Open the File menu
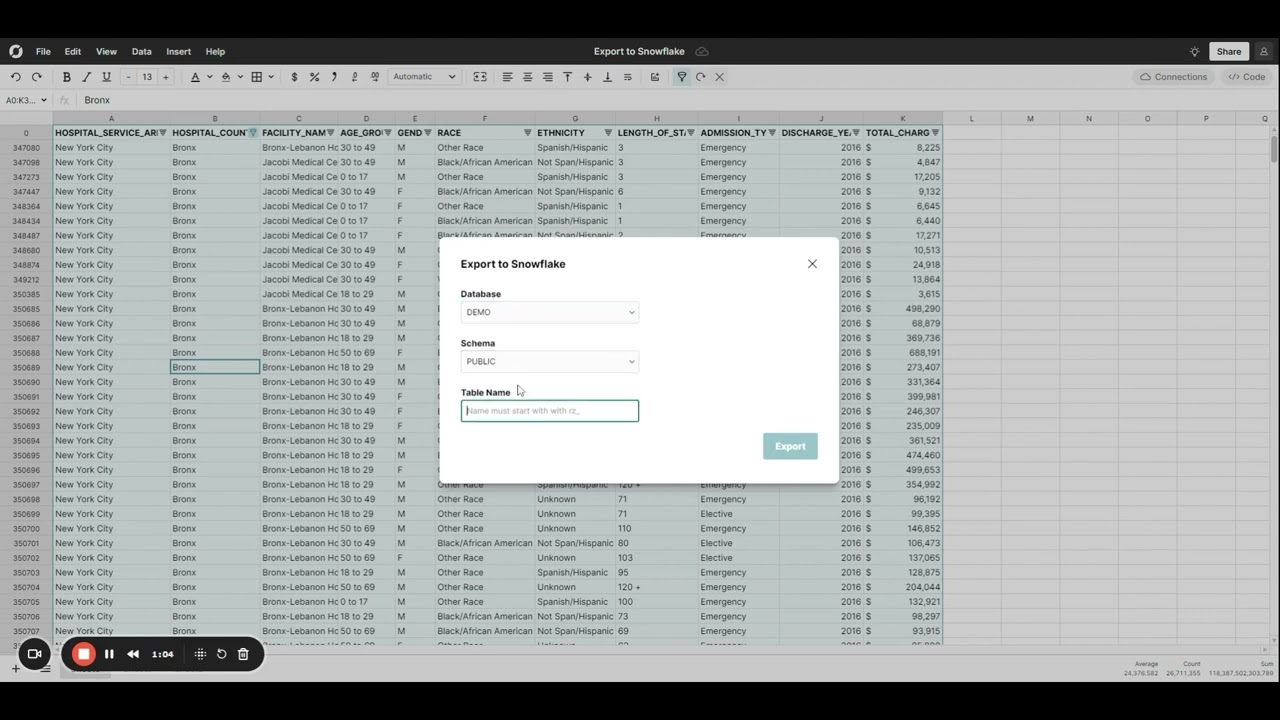This screenshot has height=720, width=1280. tap(43, 51)
